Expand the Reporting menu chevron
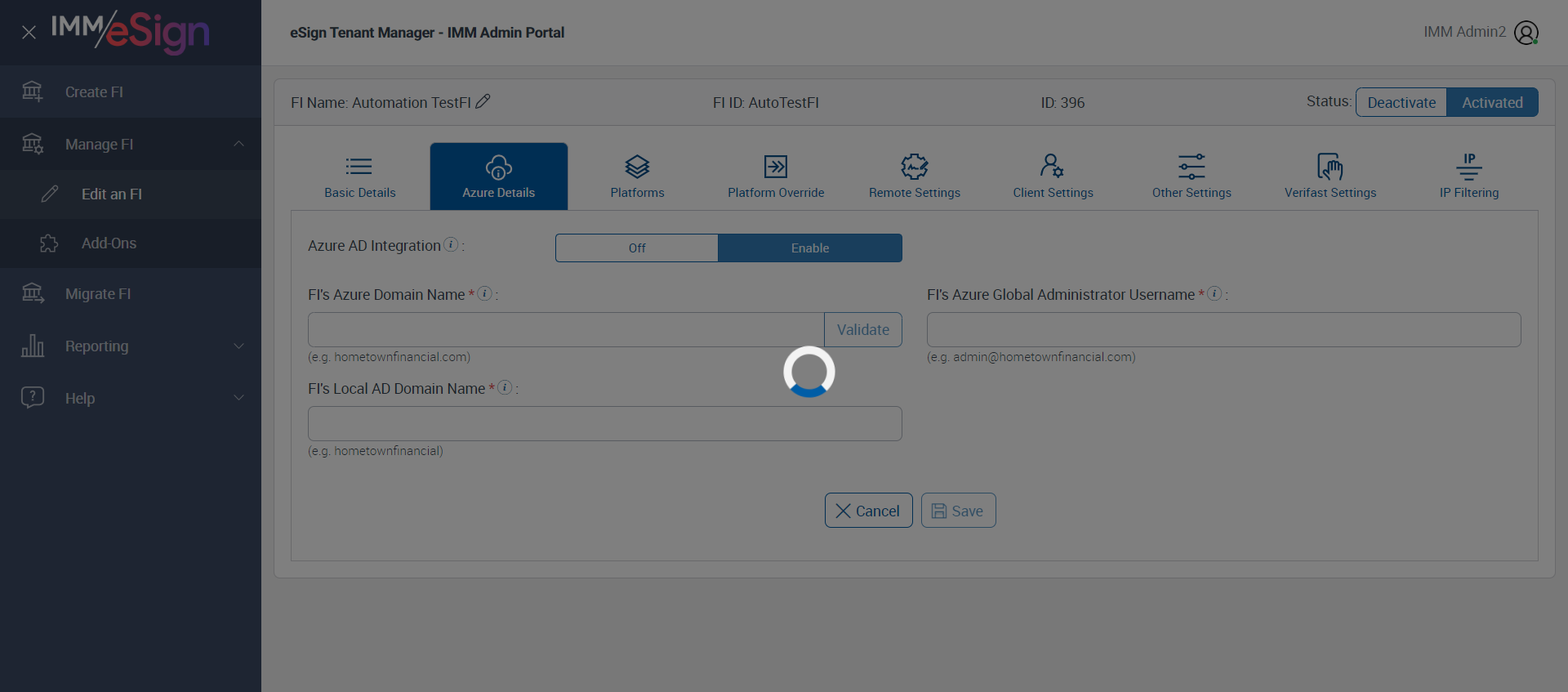Screen dimensions: 1568x692 (x=238, y=346)
